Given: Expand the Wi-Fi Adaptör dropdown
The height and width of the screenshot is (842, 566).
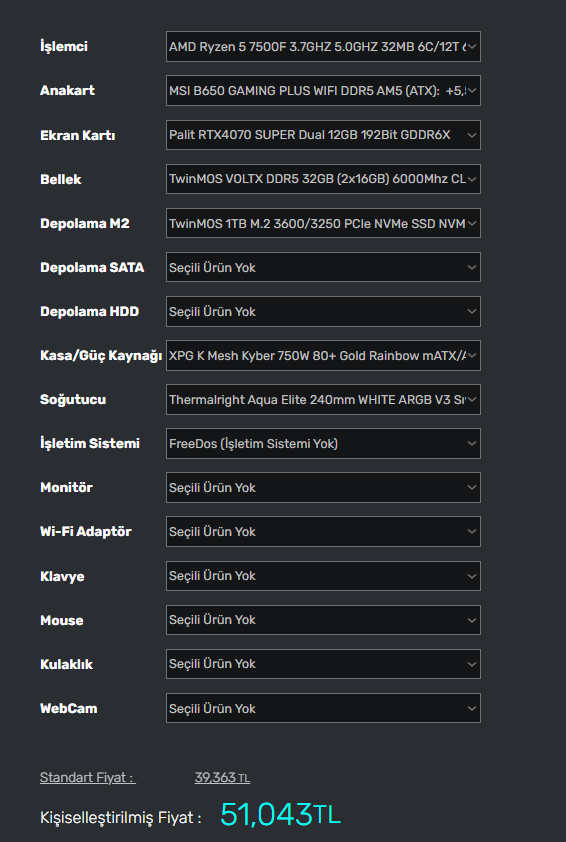Looking at the screenshot, I should tap(323, 532).
